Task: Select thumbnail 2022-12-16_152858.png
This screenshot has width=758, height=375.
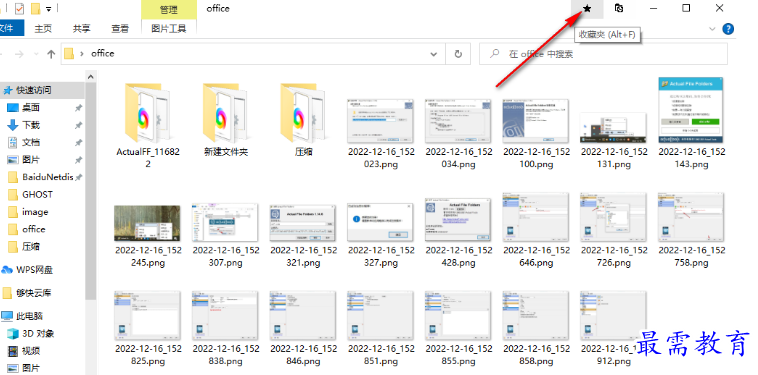Action: point(537,329)
